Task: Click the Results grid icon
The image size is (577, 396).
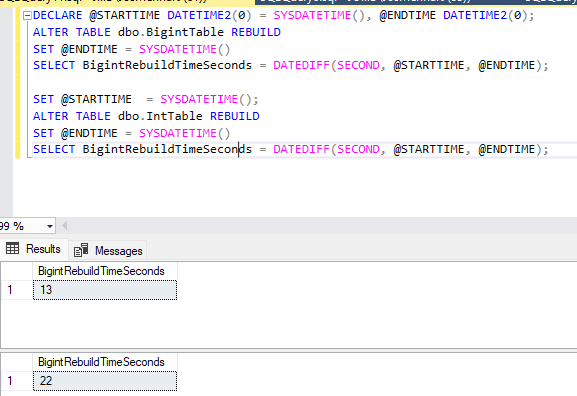Action: (x=13, y=249)
